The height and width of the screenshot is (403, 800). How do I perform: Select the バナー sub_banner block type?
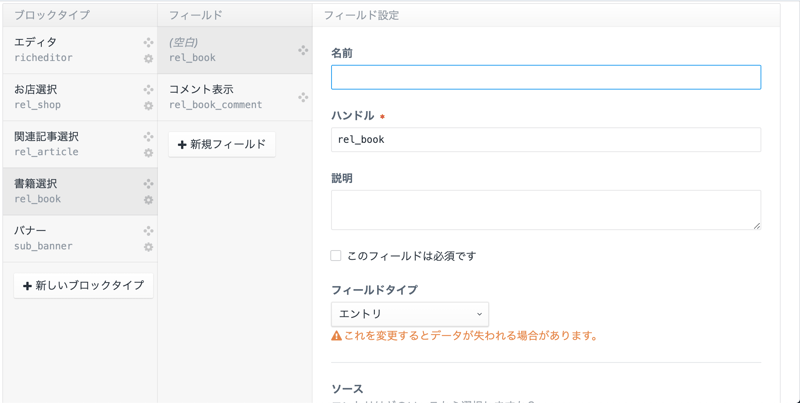coord(70,238)
